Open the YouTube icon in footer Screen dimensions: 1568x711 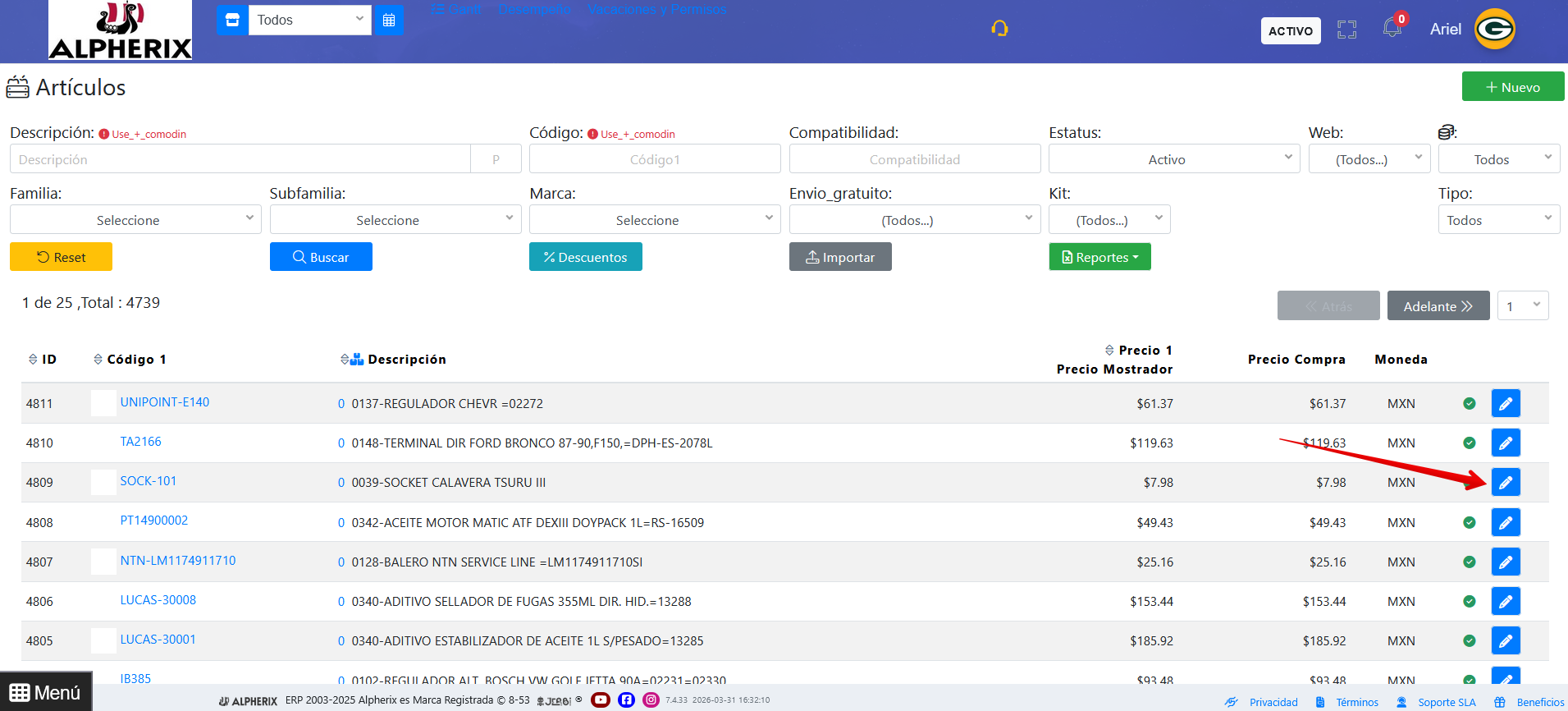coord(601,700)
